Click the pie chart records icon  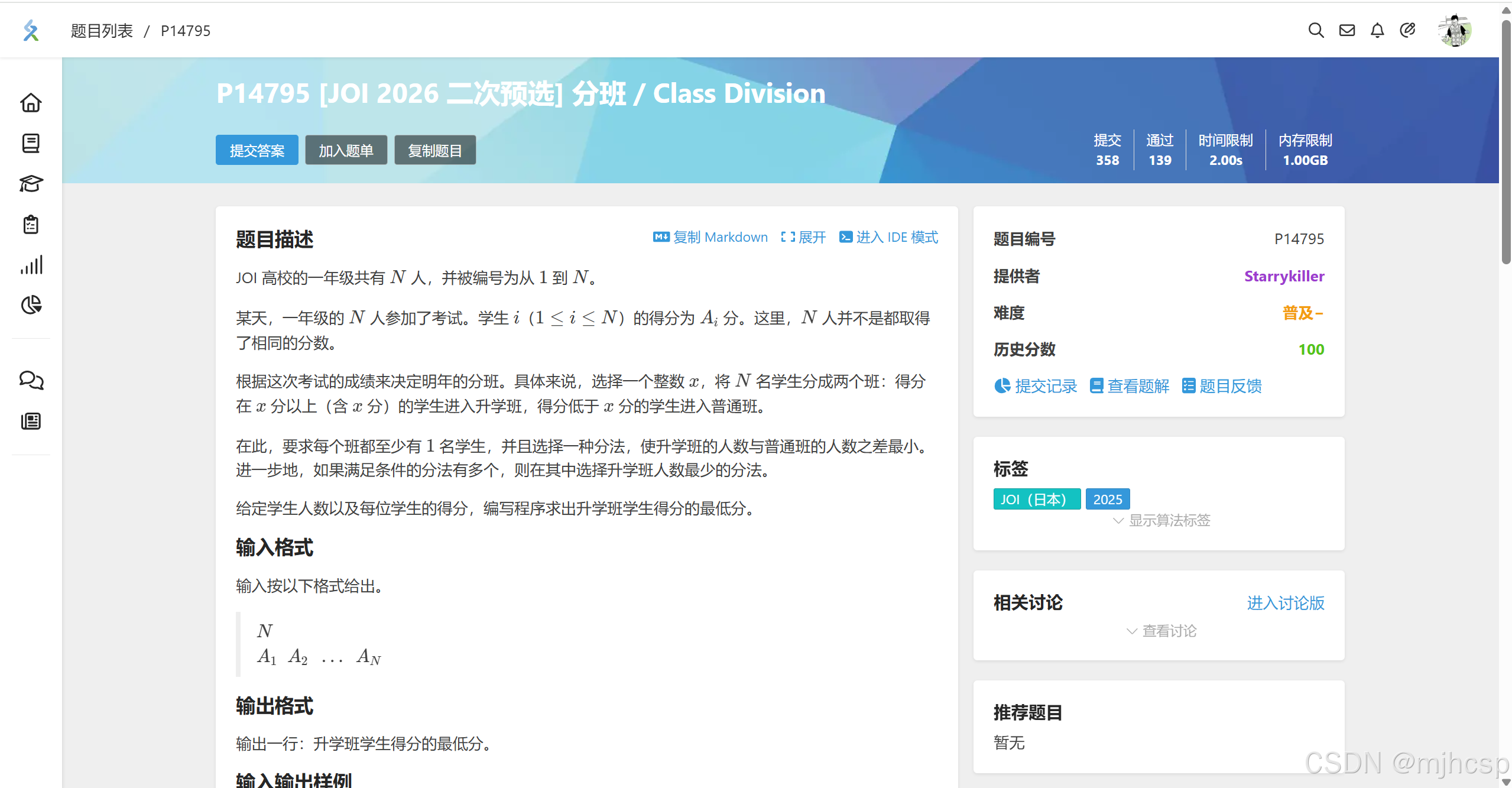pyautogui.click(x=31, y=305)
